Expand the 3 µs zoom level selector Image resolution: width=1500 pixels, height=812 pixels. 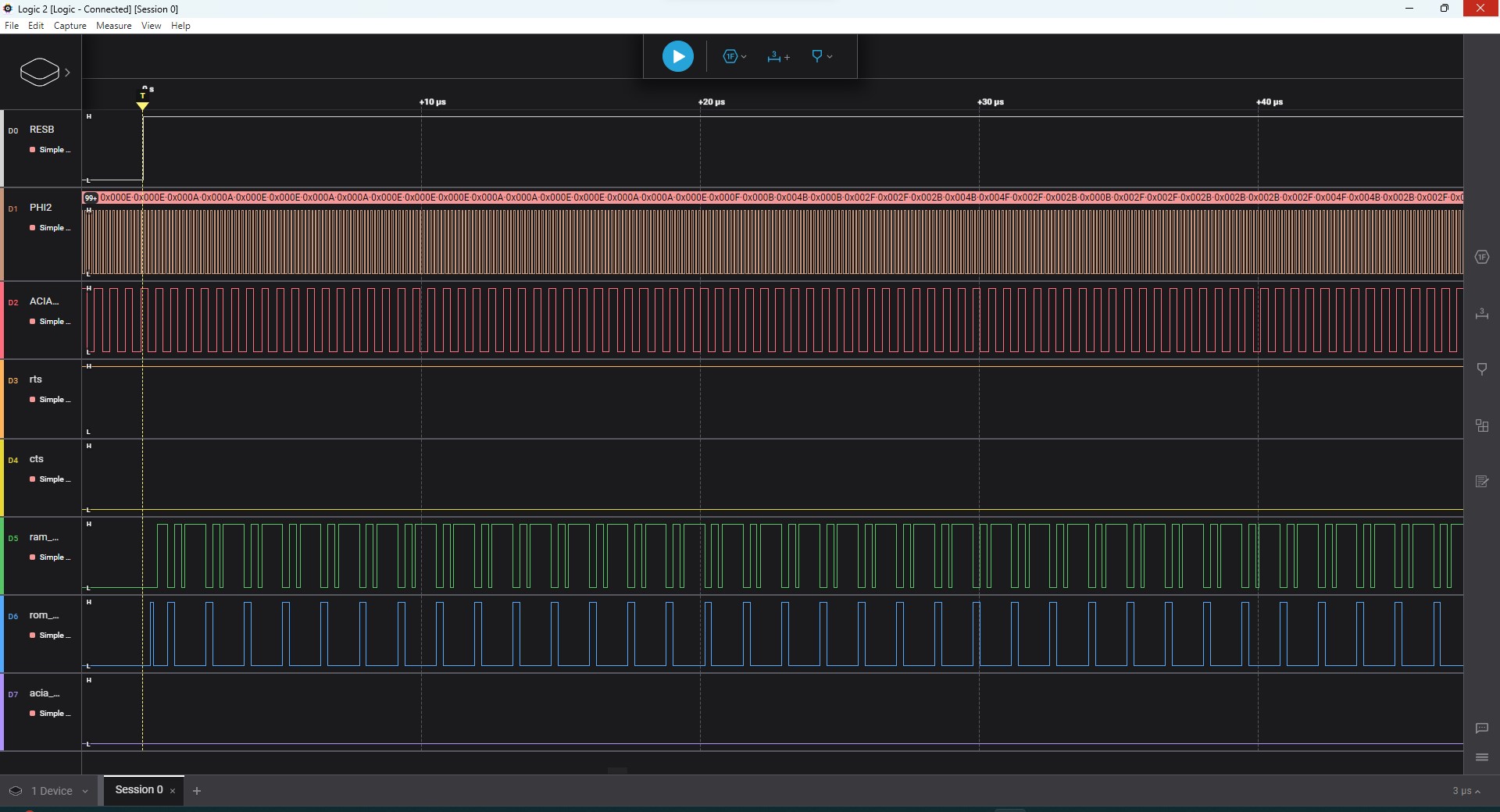point(1466,791)
